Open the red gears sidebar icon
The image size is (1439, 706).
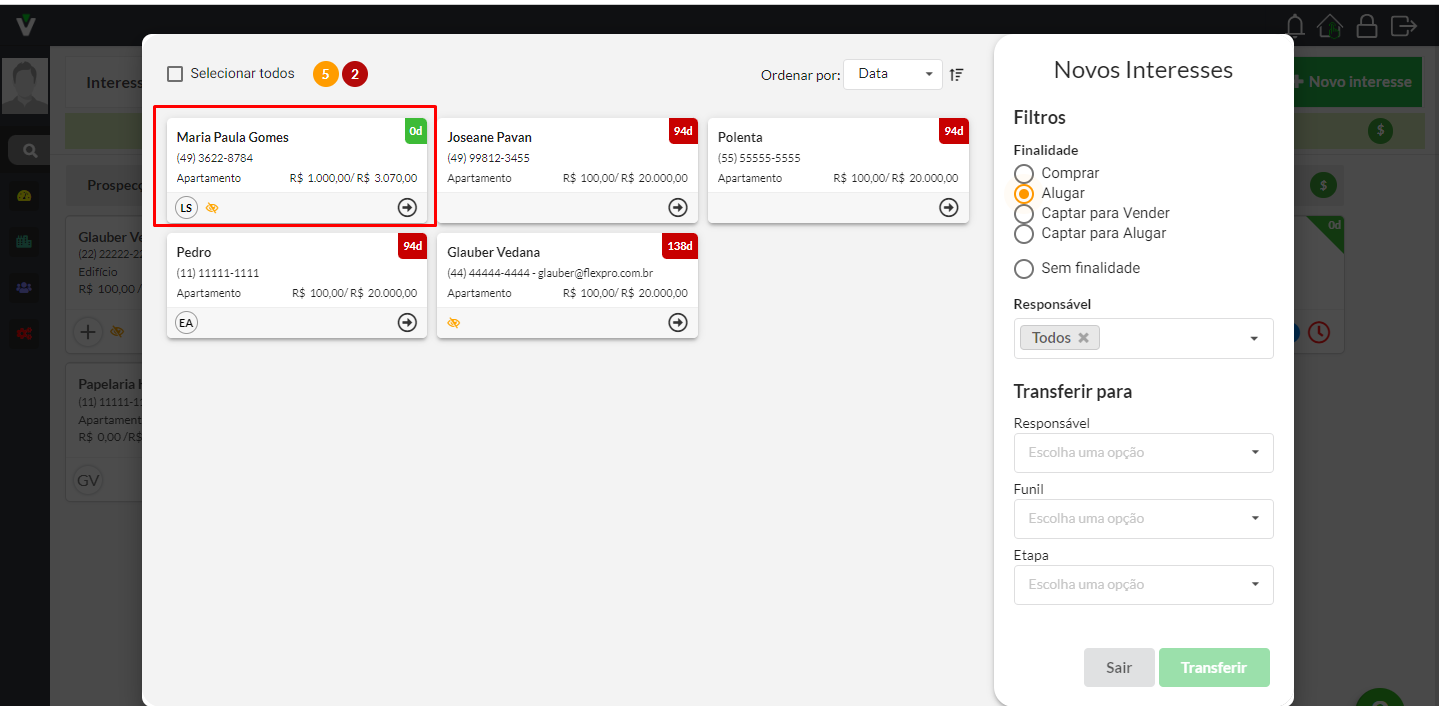click(x=25, y=333)
